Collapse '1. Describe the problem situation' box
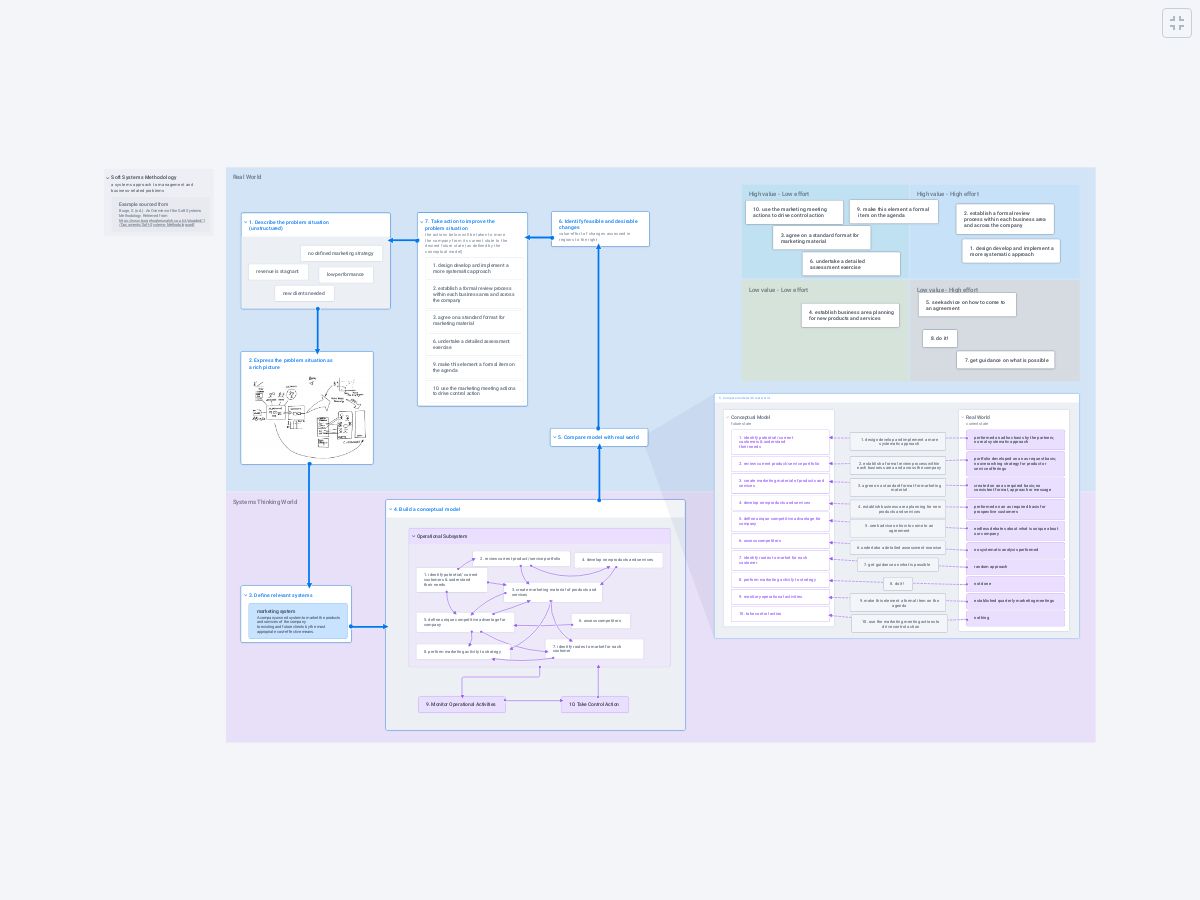This screenshot has width=1200, height=900. click(246, 222)
